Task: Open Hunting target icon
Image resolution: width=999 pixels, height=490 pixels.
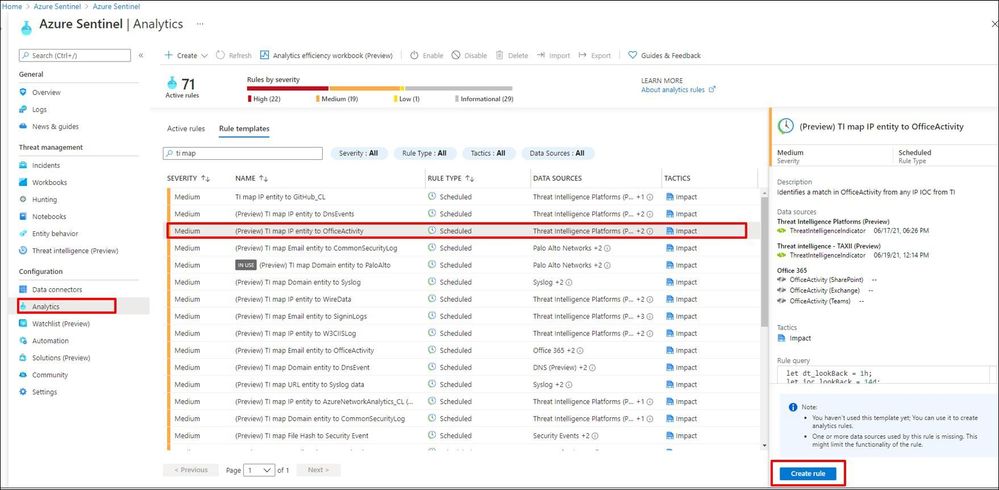Action: pos(23,199)
